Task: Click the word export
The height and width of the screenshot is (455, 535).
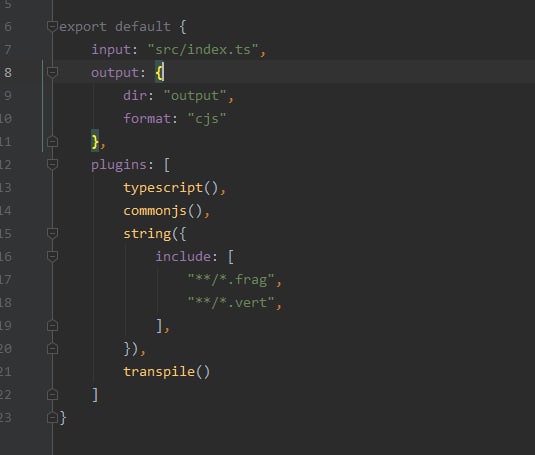Action: tap(83, 27)
